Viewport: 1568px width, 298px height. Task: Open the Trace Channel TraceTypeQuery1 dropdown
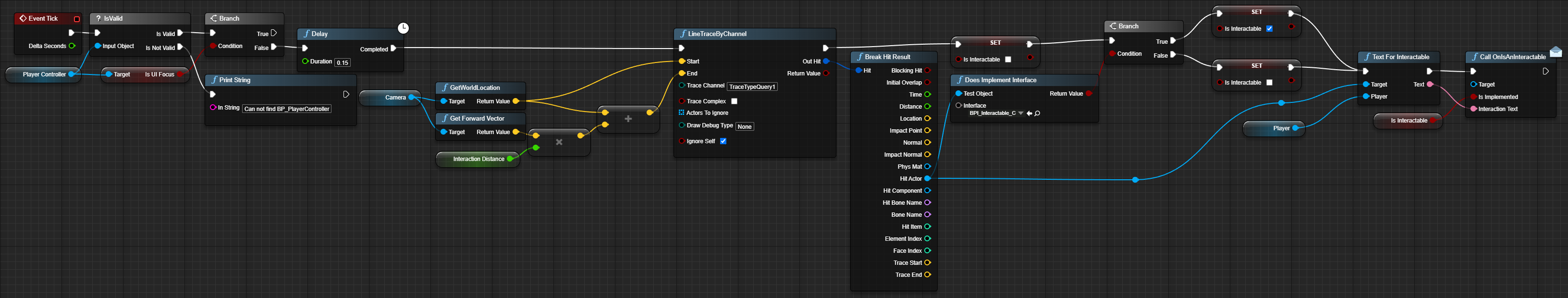tap(752, 87)
